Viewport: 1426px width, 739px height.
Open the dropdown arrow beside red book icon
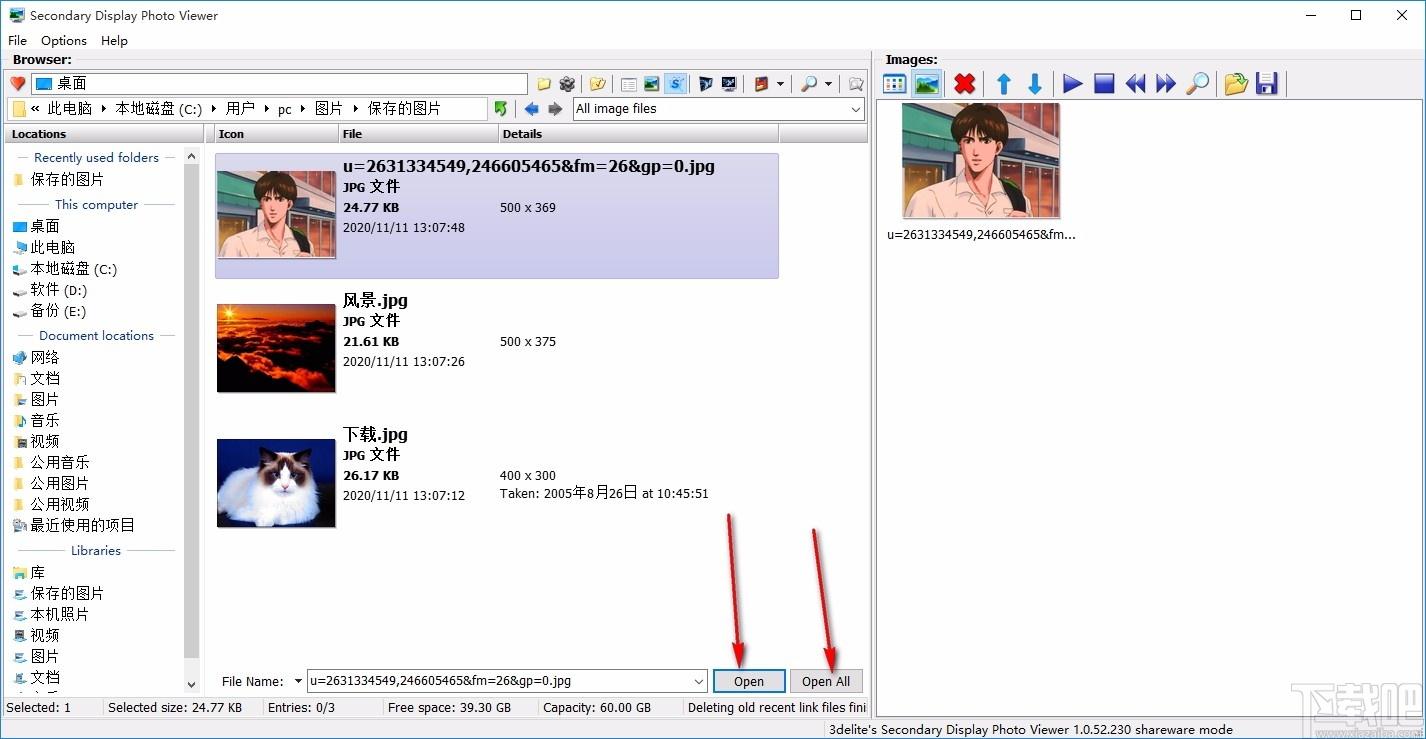(x=780, y=84)
